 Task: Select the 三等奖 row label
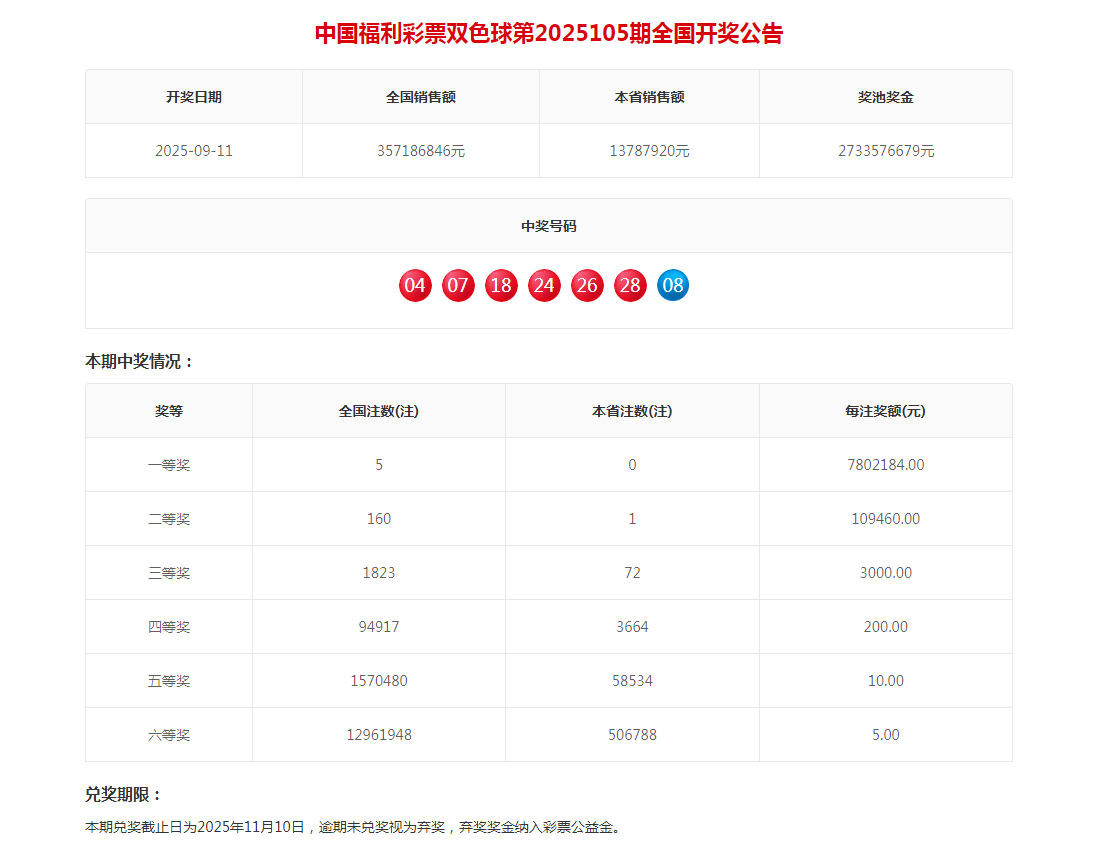pos(168,573)
